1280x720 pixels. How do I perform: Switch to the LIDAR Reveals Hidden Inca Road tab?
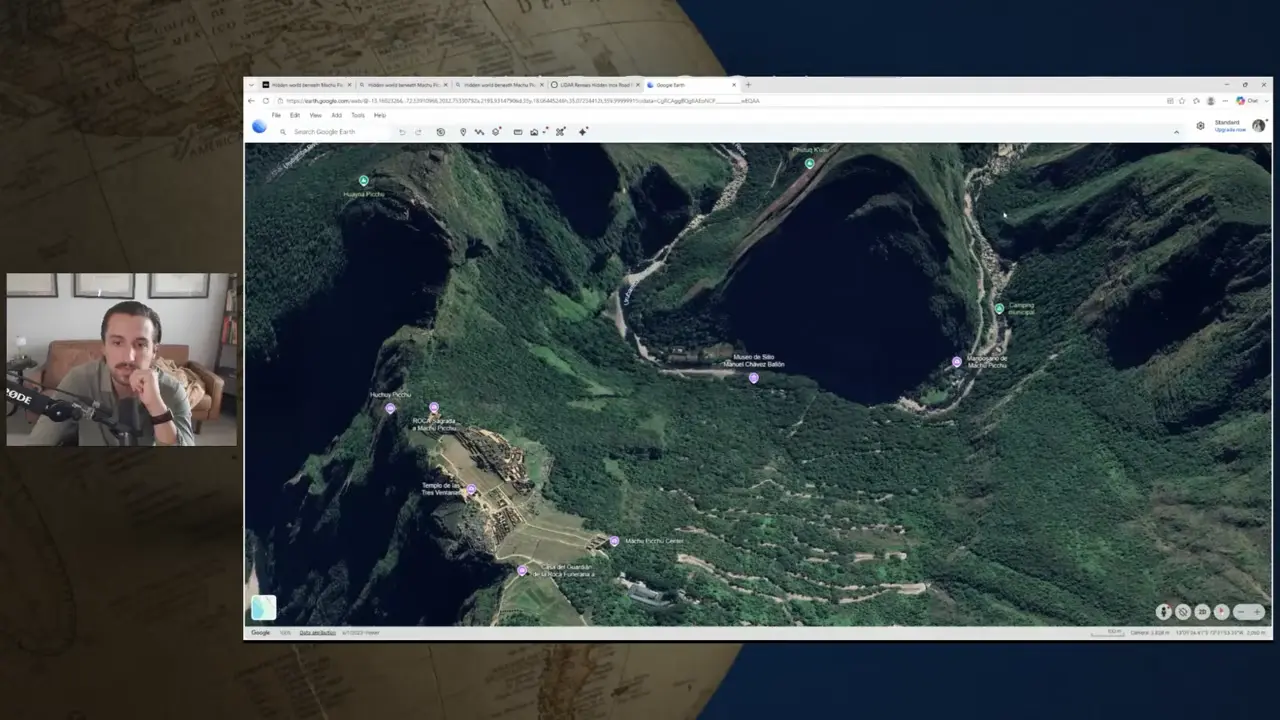tap(593, 85)
